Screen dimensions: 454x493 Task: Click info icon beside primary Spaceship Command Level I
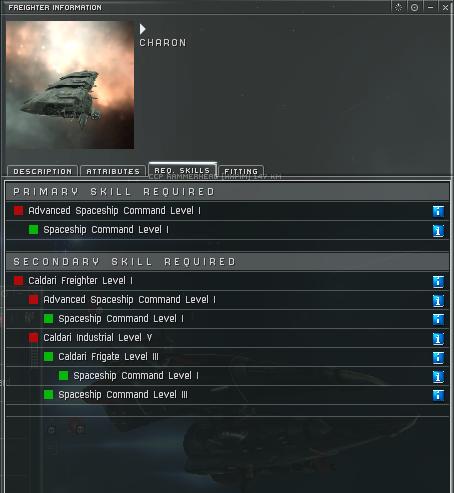click(x=438, y=230)
